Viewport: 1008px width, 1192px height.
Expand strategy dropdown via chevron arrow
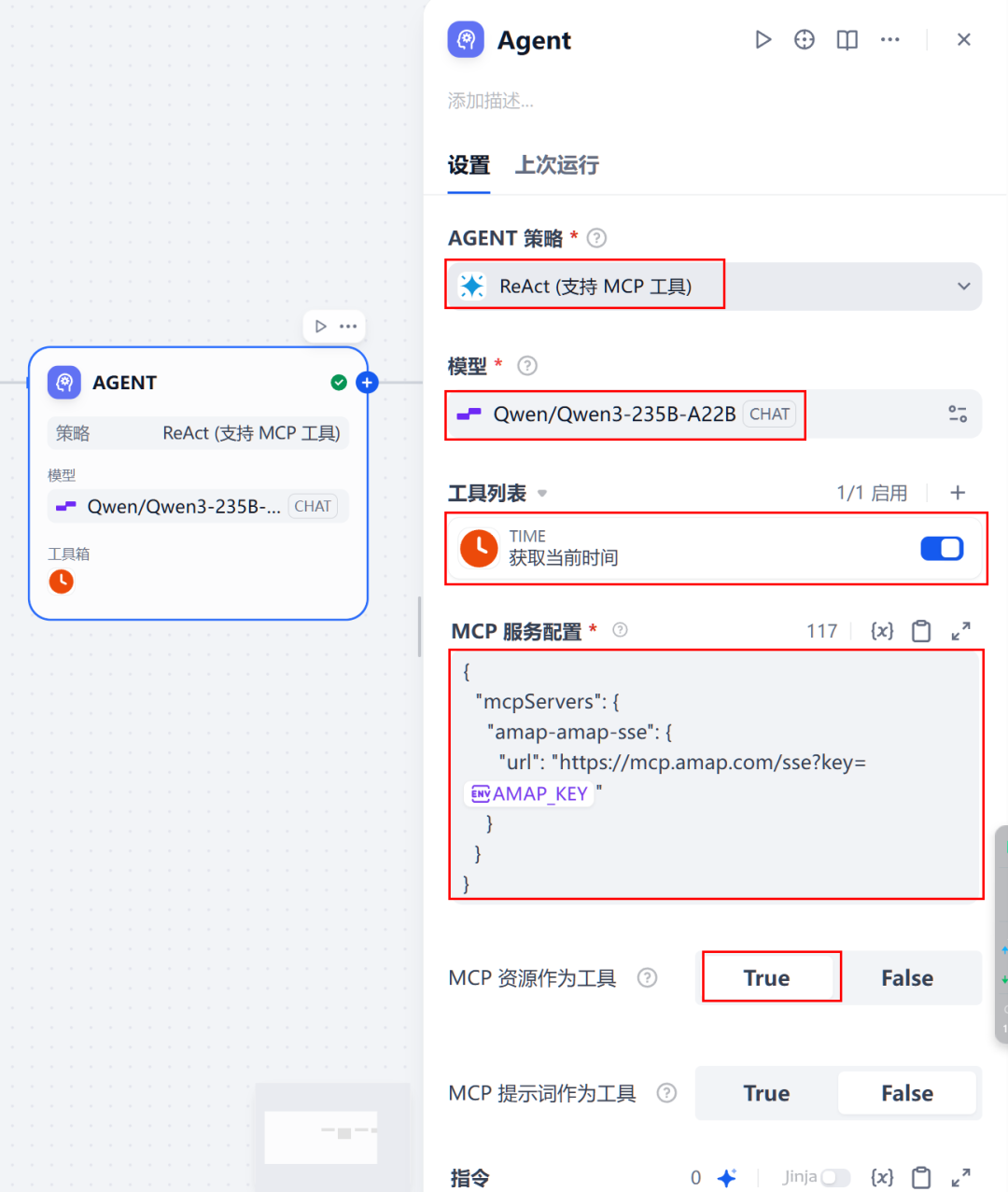[x=964, y=287]
